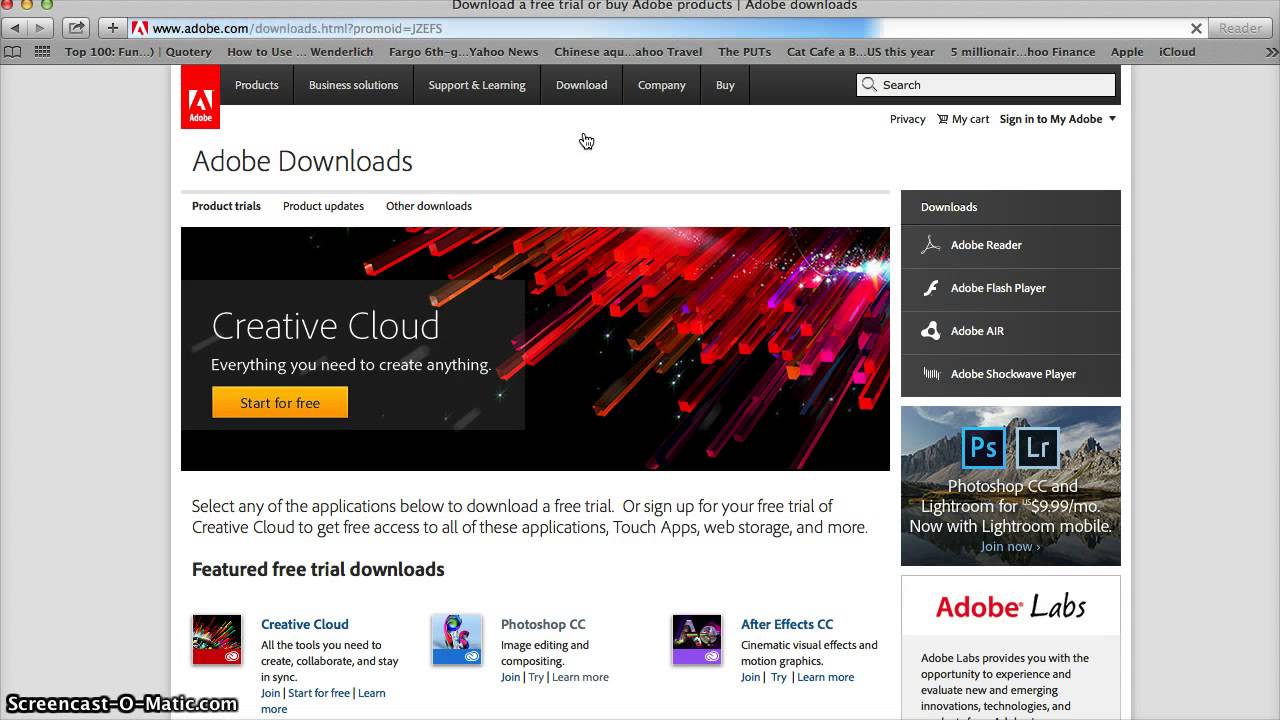Open the Adobe Reader download link

[x=986, y=245]
